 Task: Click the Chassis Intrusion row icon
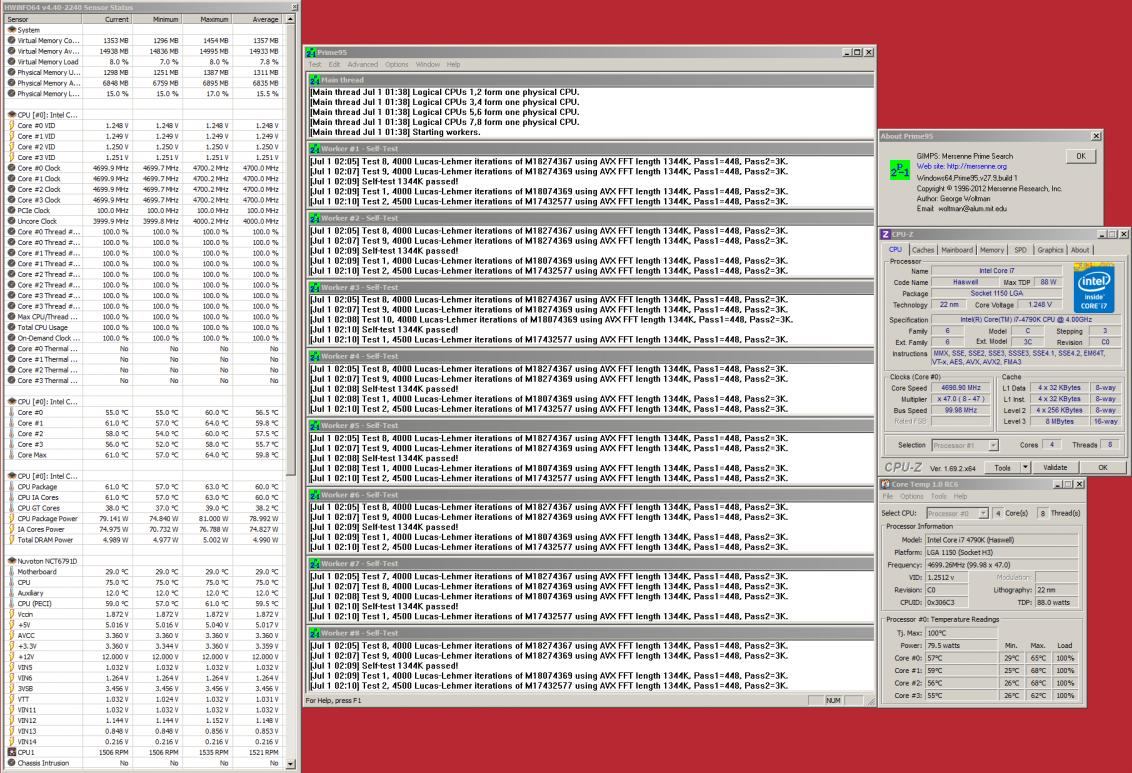coord(12,763)
